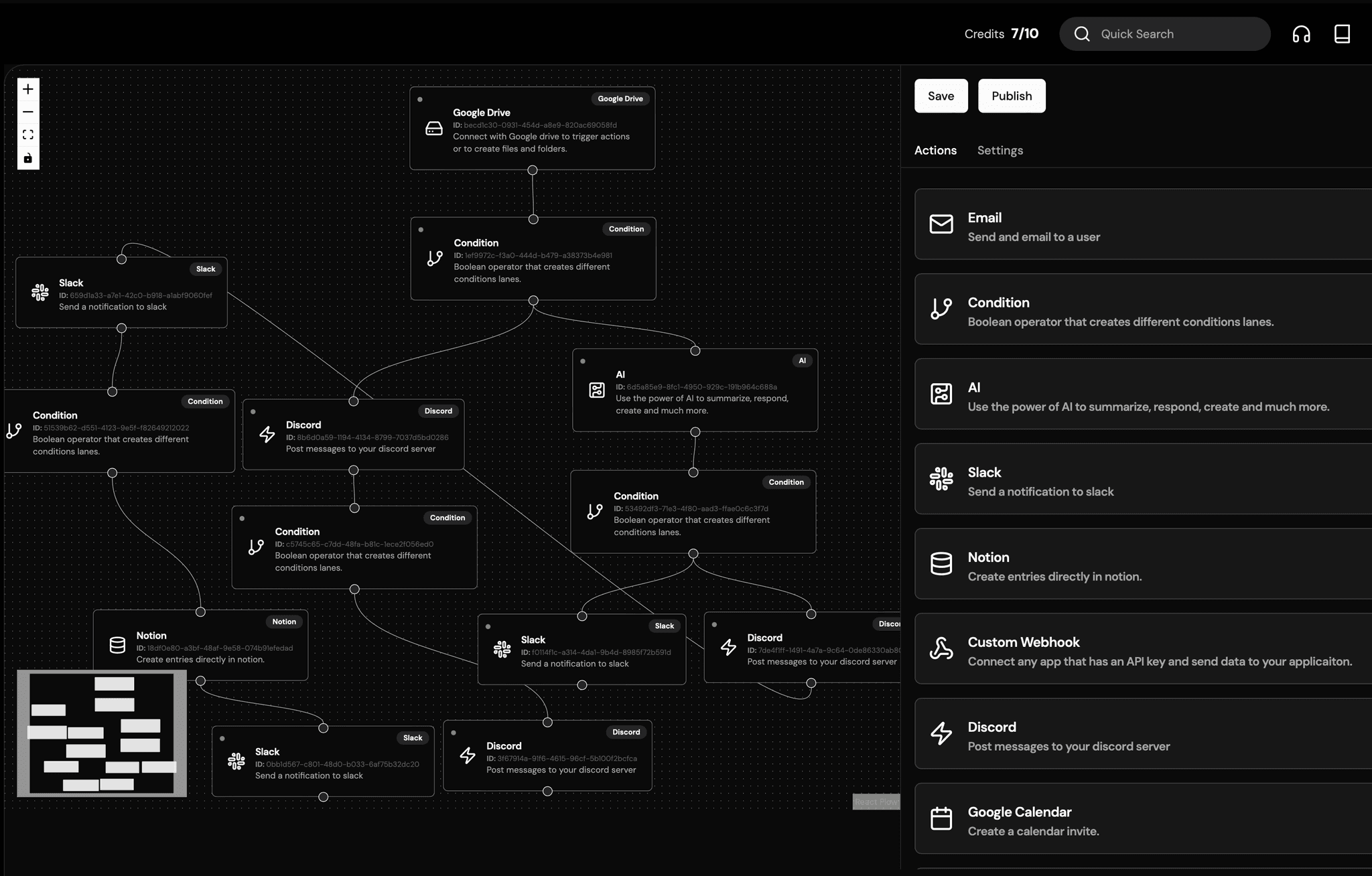Click the AI action card icon
The image size is (1372, 876).
pyautogui.click(x=941, y=394)
